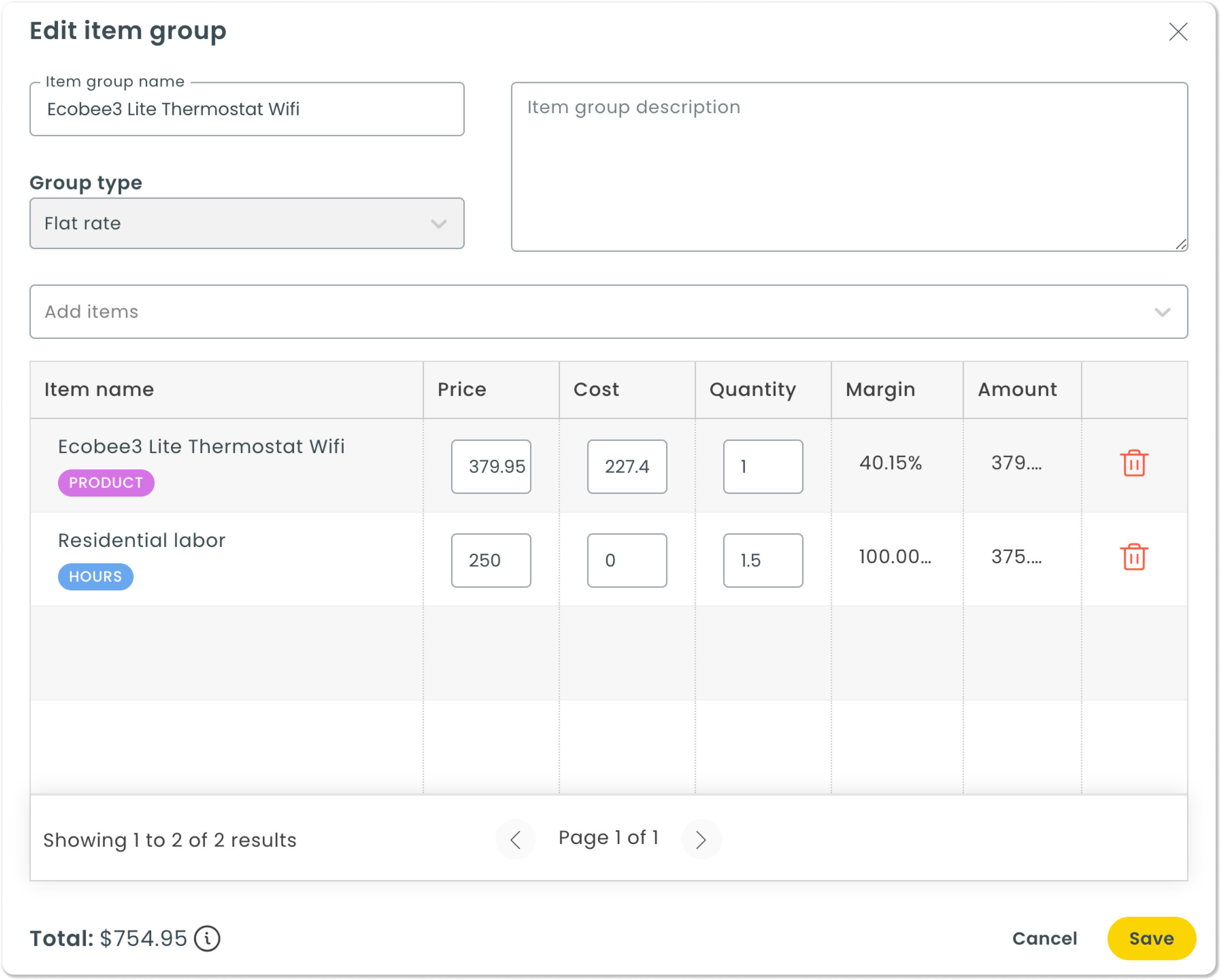Open the Group type Flat rate dropdown
This screenshot has height=980, width=1221.
(247, 223)
